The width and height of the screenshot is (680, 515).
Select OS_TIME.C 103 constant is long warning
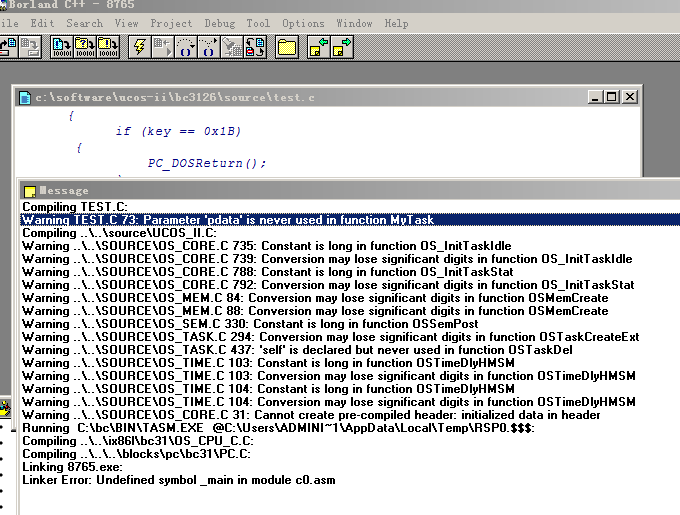tap(350, 363)
